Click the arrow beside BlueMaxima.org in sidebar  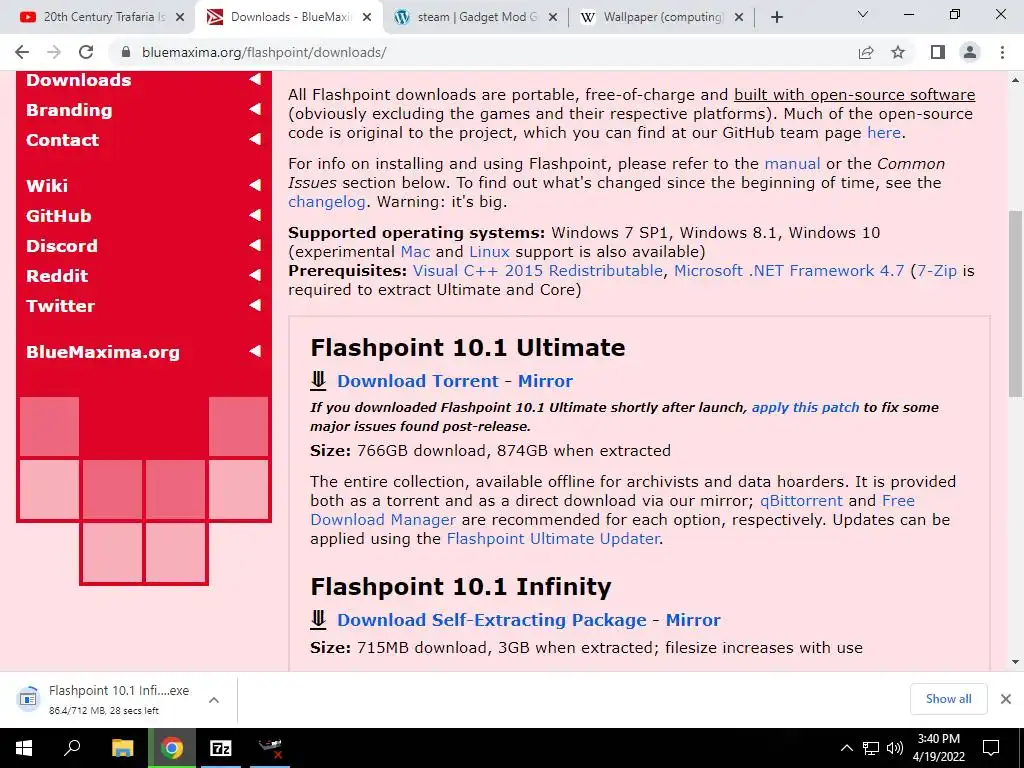coord(255,351)
